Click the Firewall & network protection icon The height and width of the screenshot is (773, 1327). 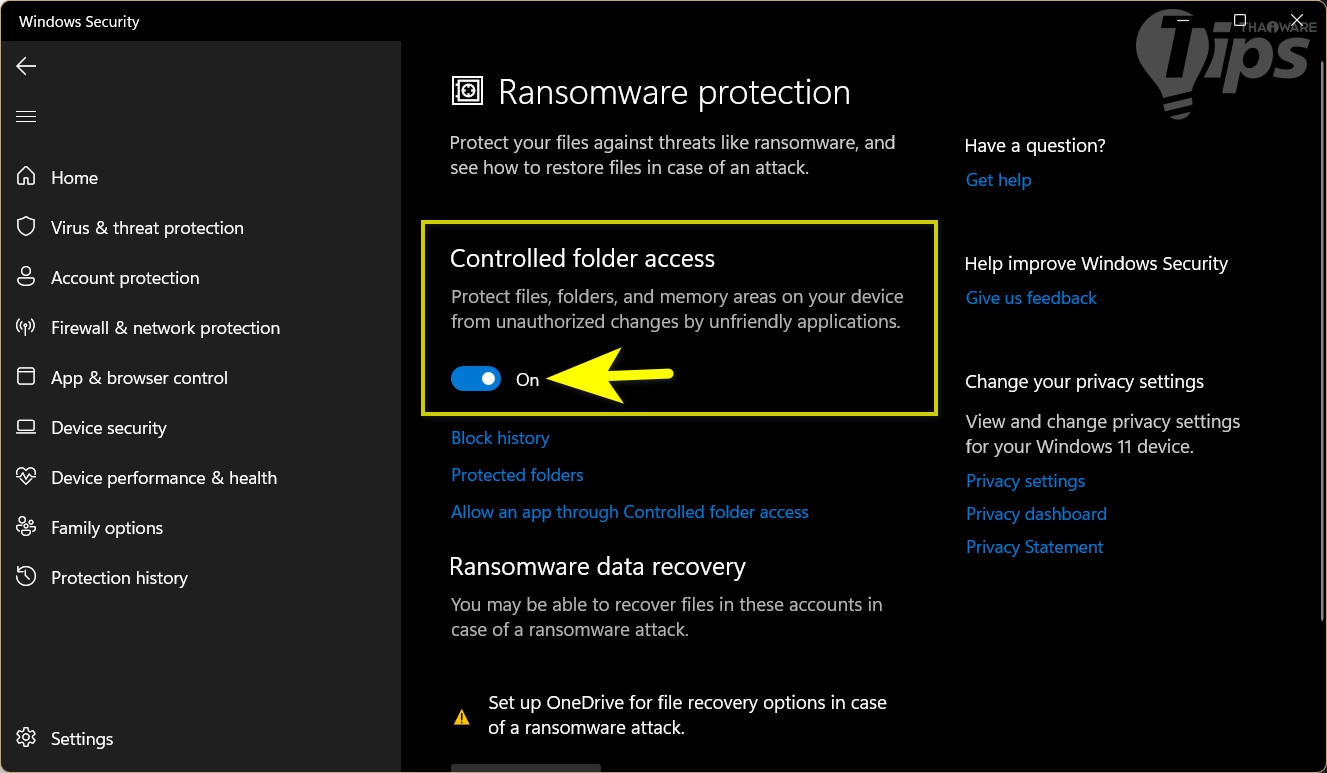click(26, 327)
